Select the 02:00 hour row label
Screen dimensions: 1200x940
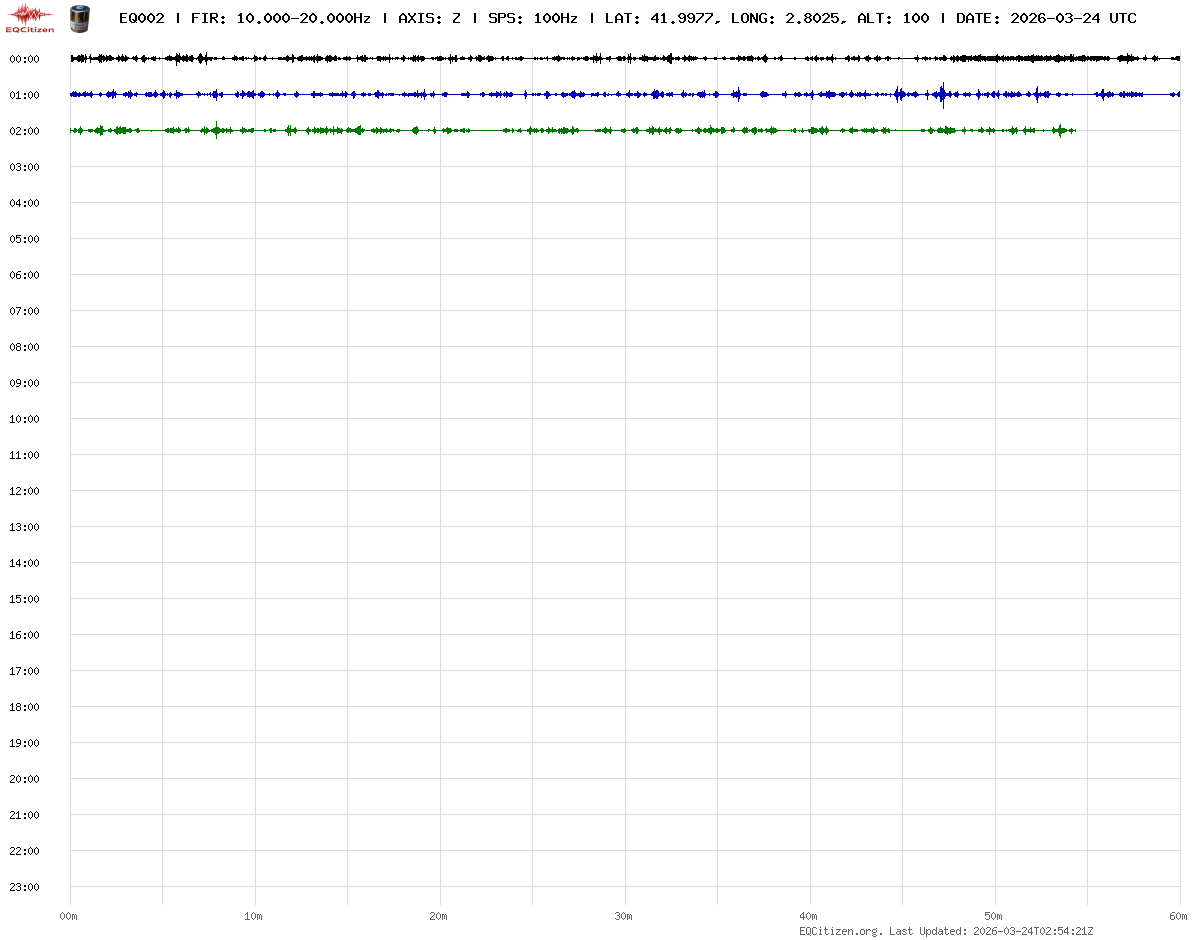pos(24,131)
